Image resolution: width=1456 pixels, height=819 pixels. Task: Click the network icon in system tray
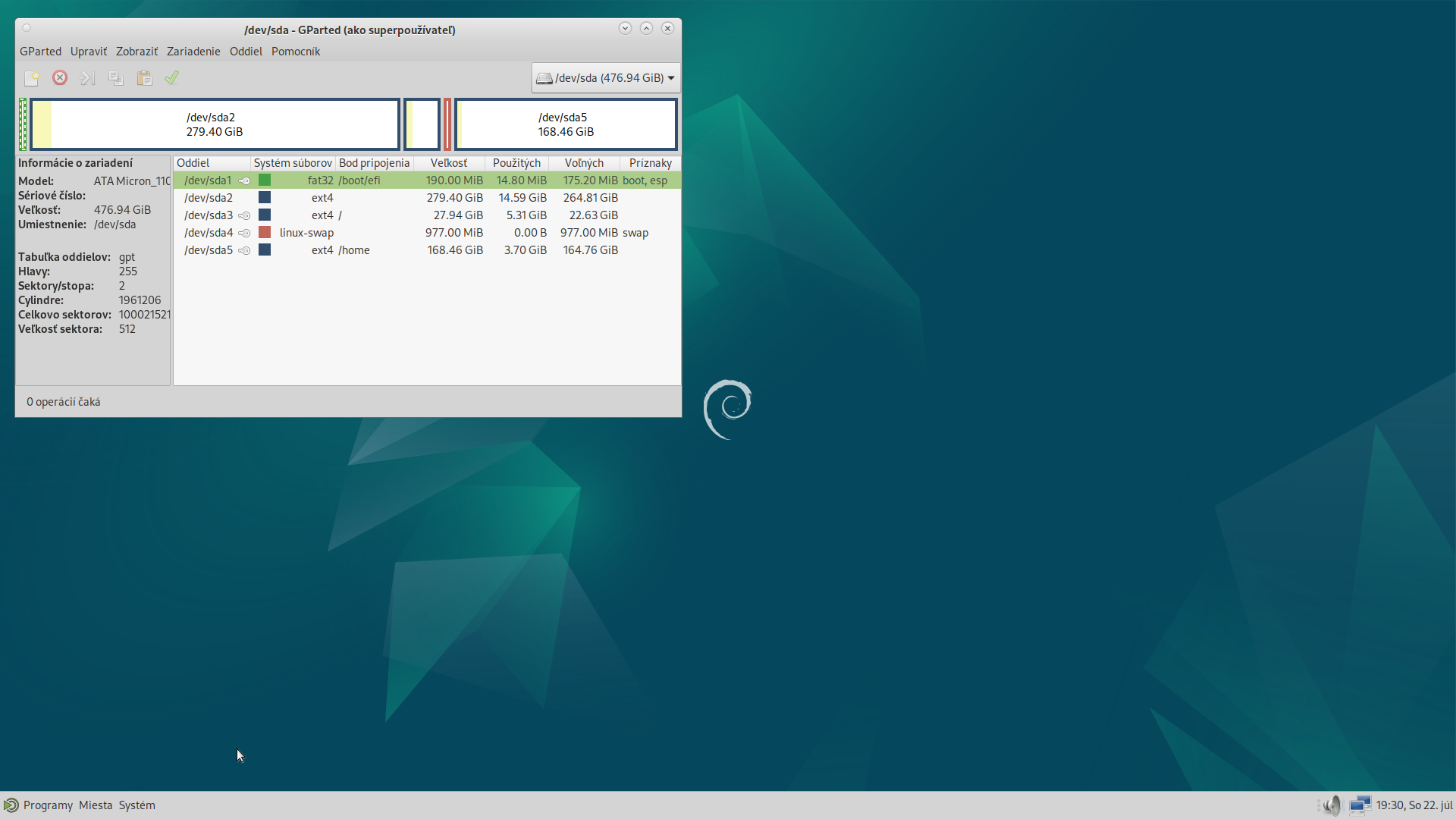click(x=1360, y=805)
